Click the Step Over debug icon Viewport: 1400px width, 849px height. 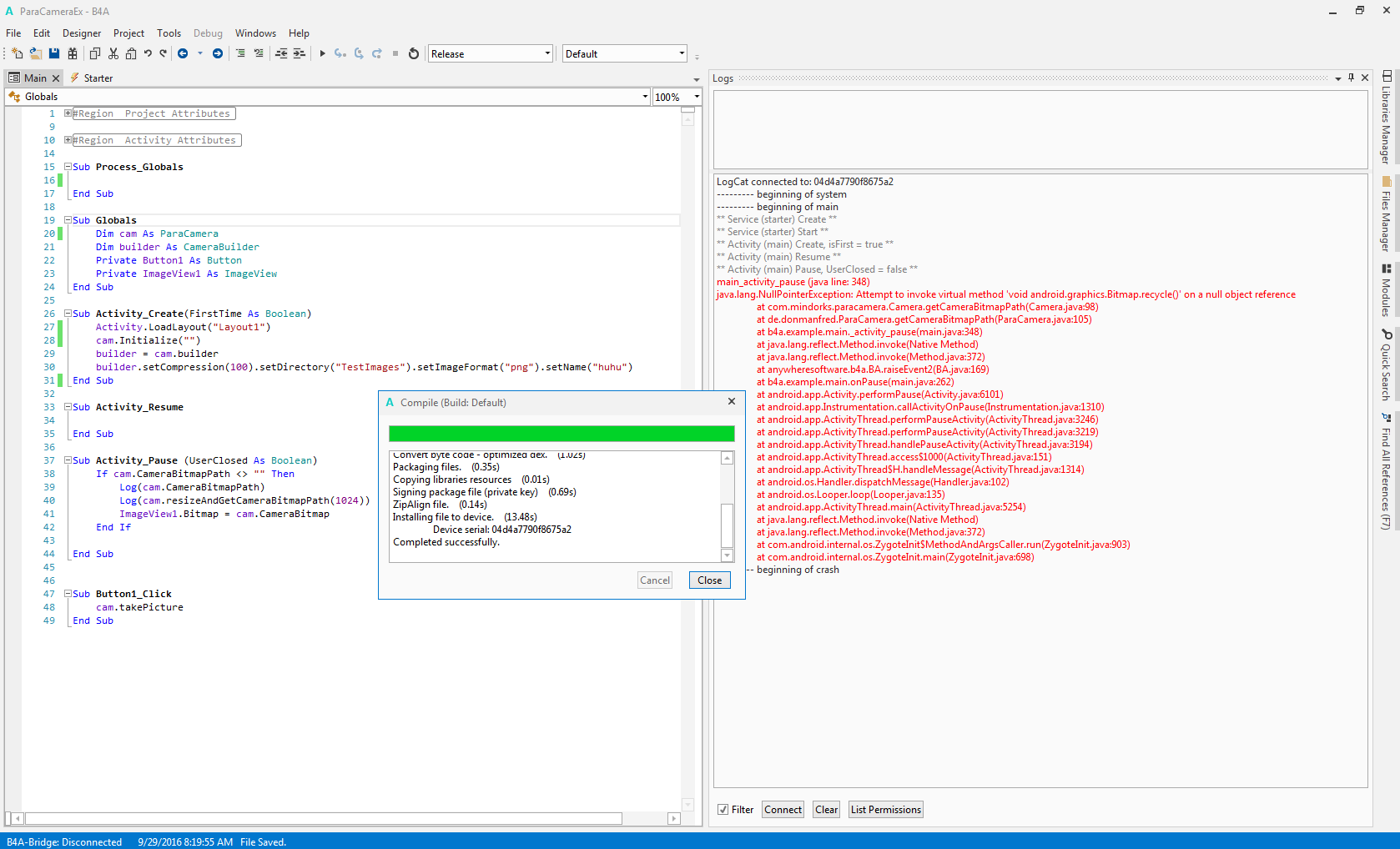tap(359, 53)
